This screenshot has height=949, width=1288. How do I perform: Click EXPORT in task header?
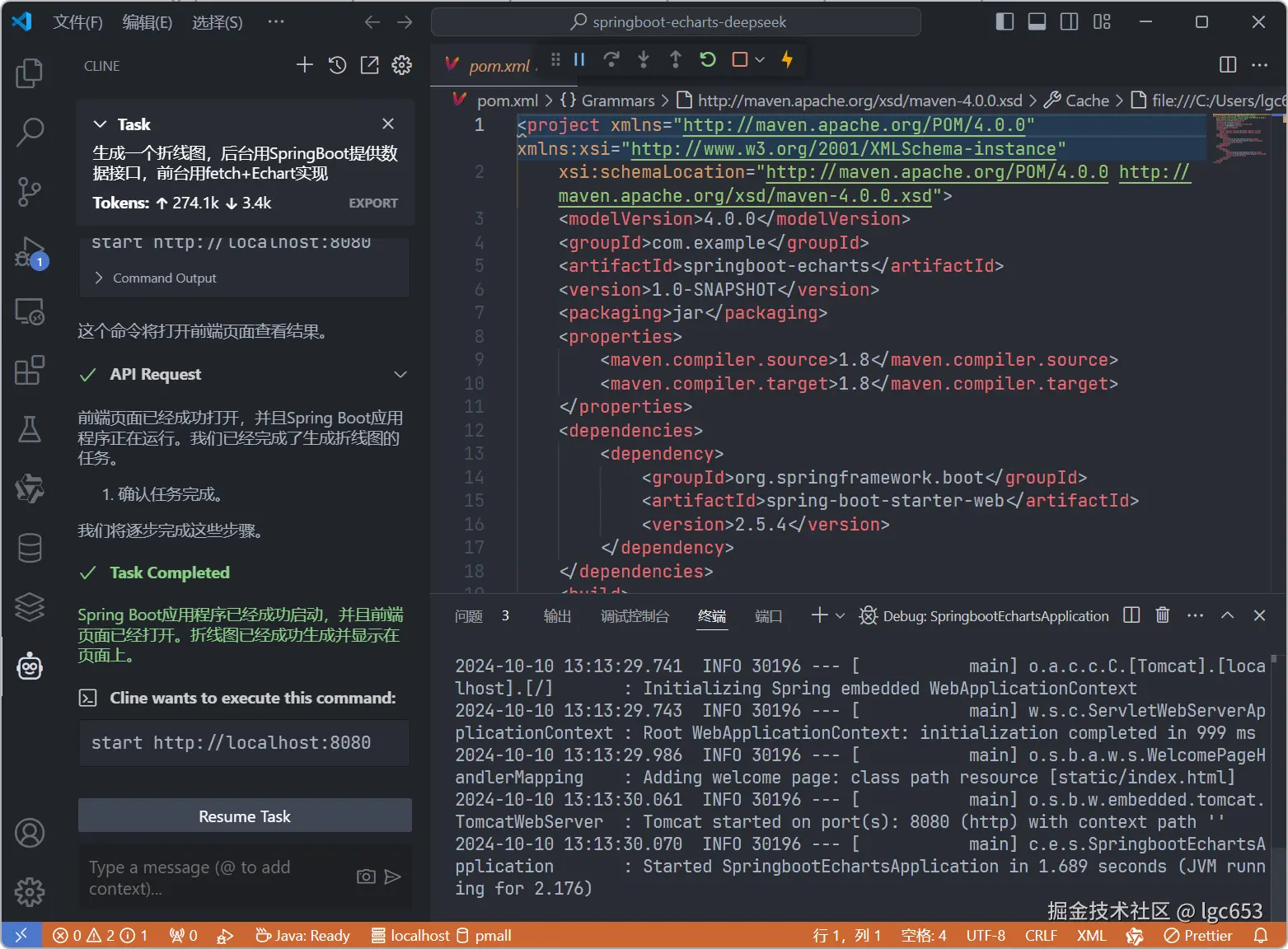click(x=373, y=203)
